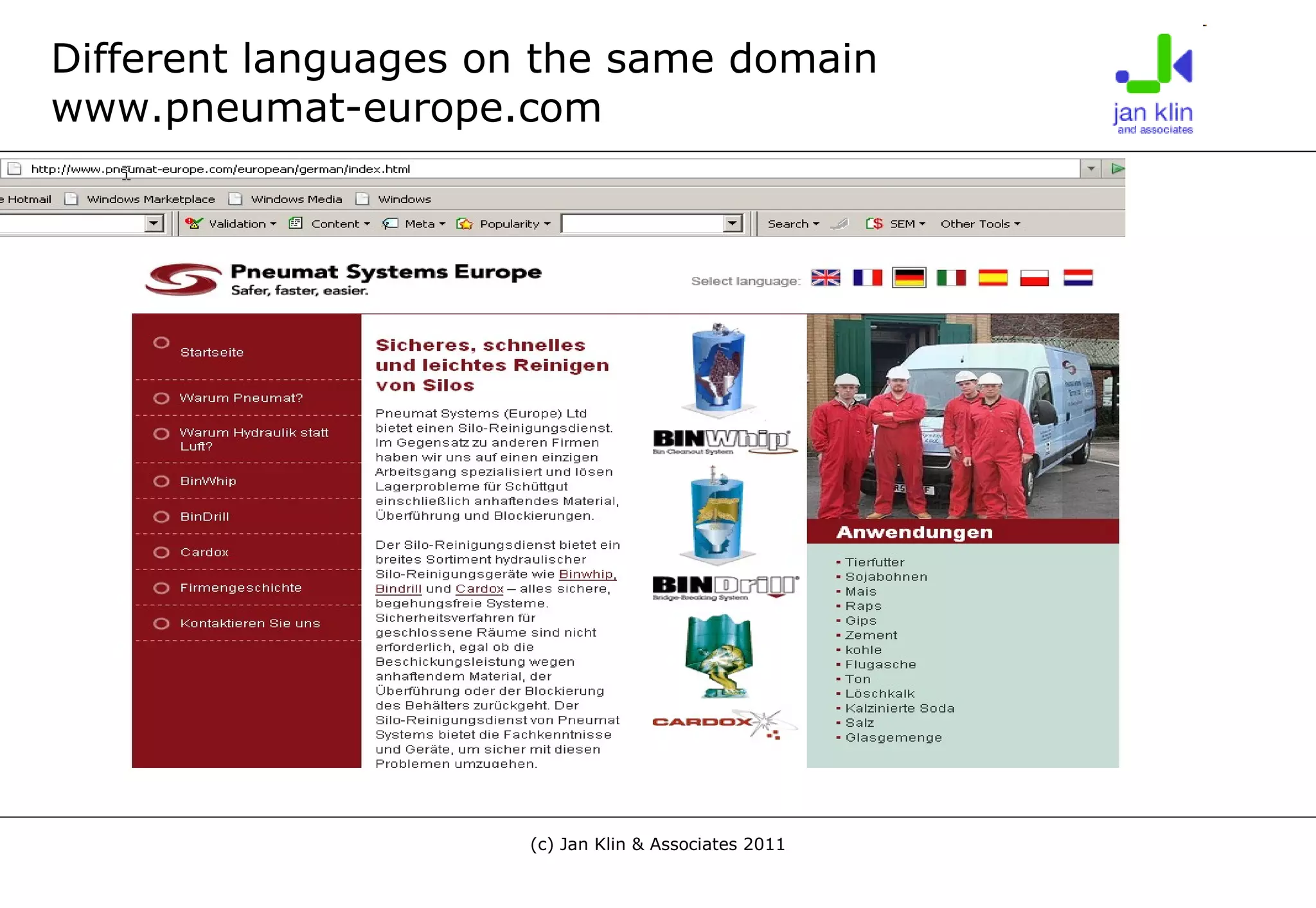Click Kalzinierte Soda list entry

pyautogui.click(x=900, y=708)
